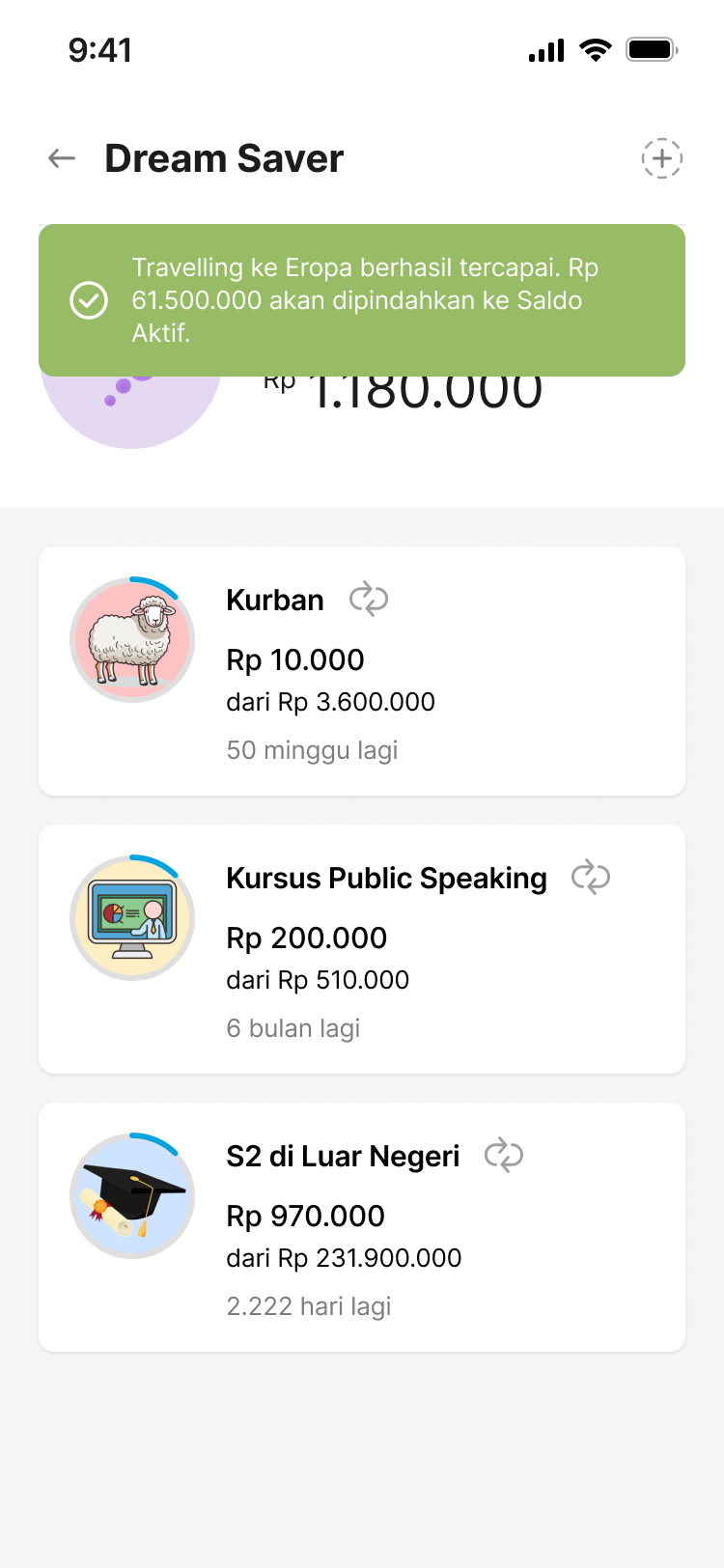Tap the back arrow icon

62,158
